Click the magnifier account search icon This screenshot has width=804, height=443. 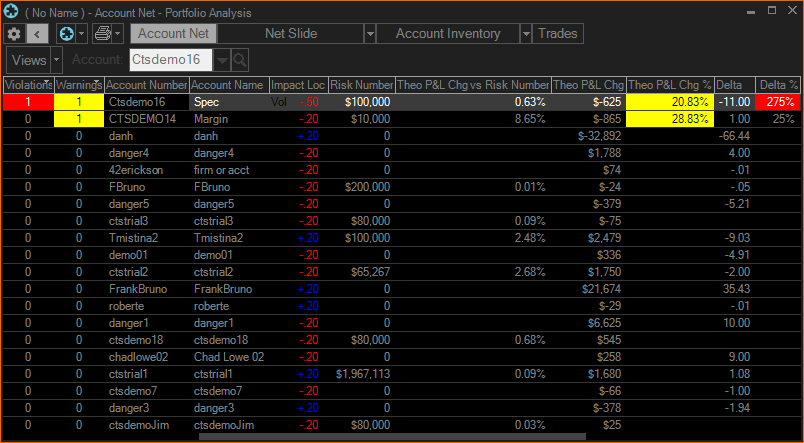click(240, 60)
